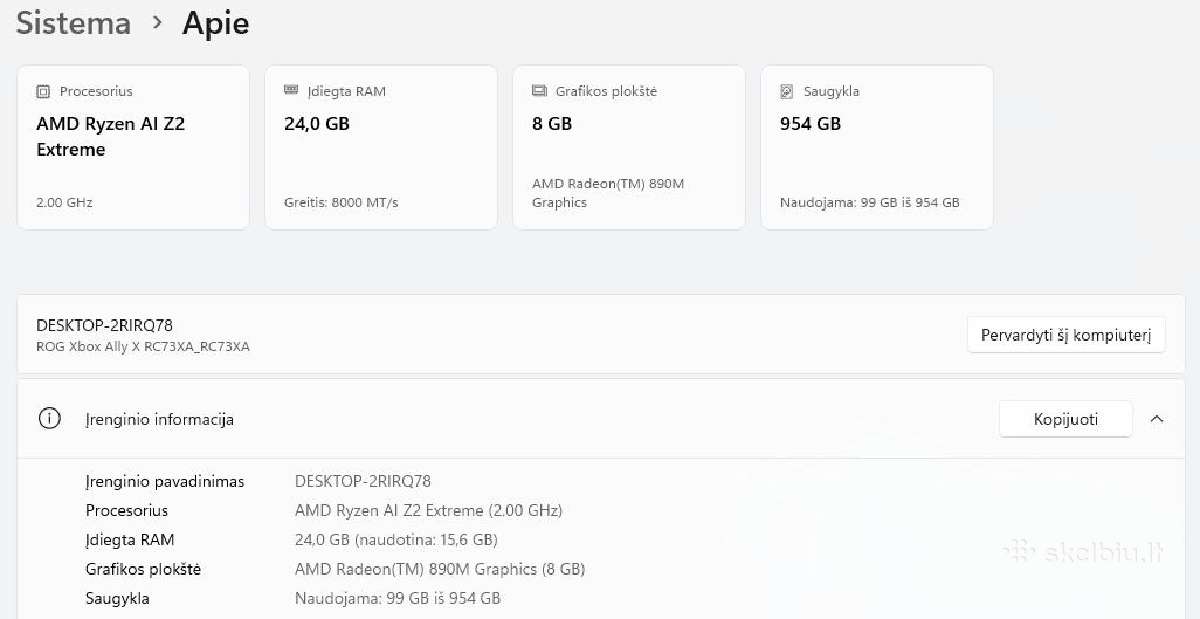Screen dimensions: 1200x619
Task: Open the Įdiegta RAM 24,0 GB card
Action: tap(381, 147)
